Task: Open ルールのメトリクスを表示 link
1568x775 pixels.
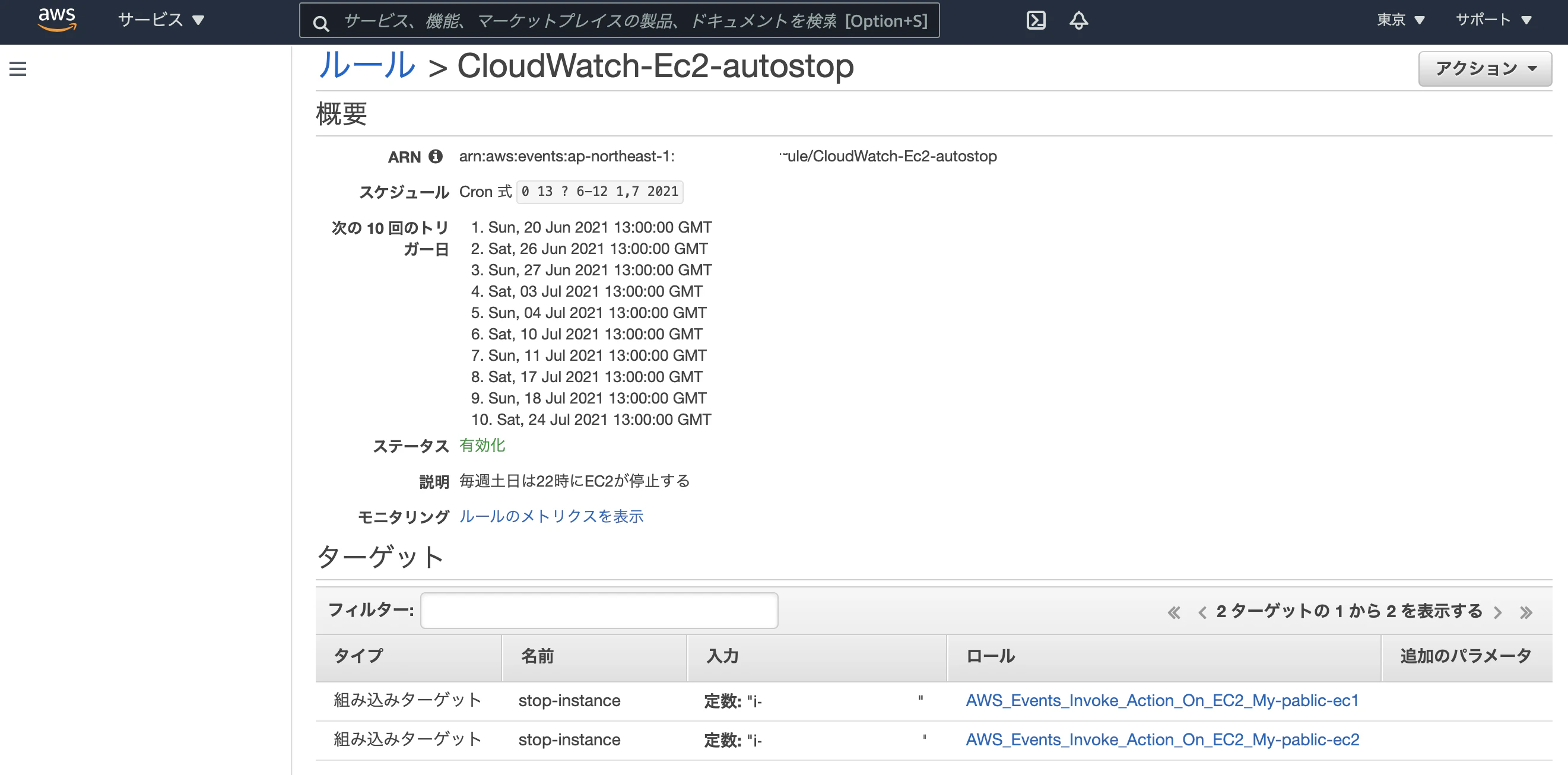Action: (551, 516)
